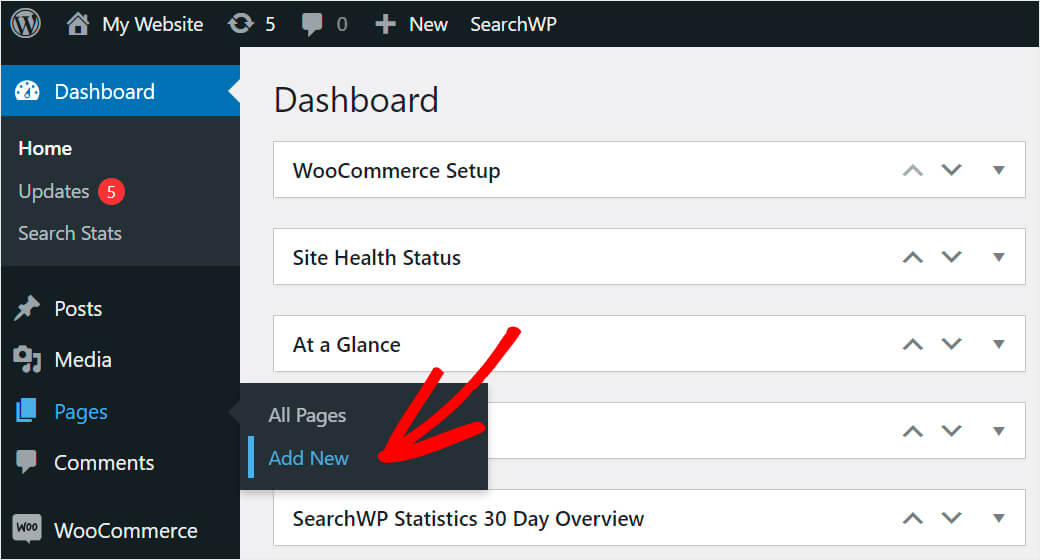Click the Dashboard gauge icon in sidebar

[27, 91]
